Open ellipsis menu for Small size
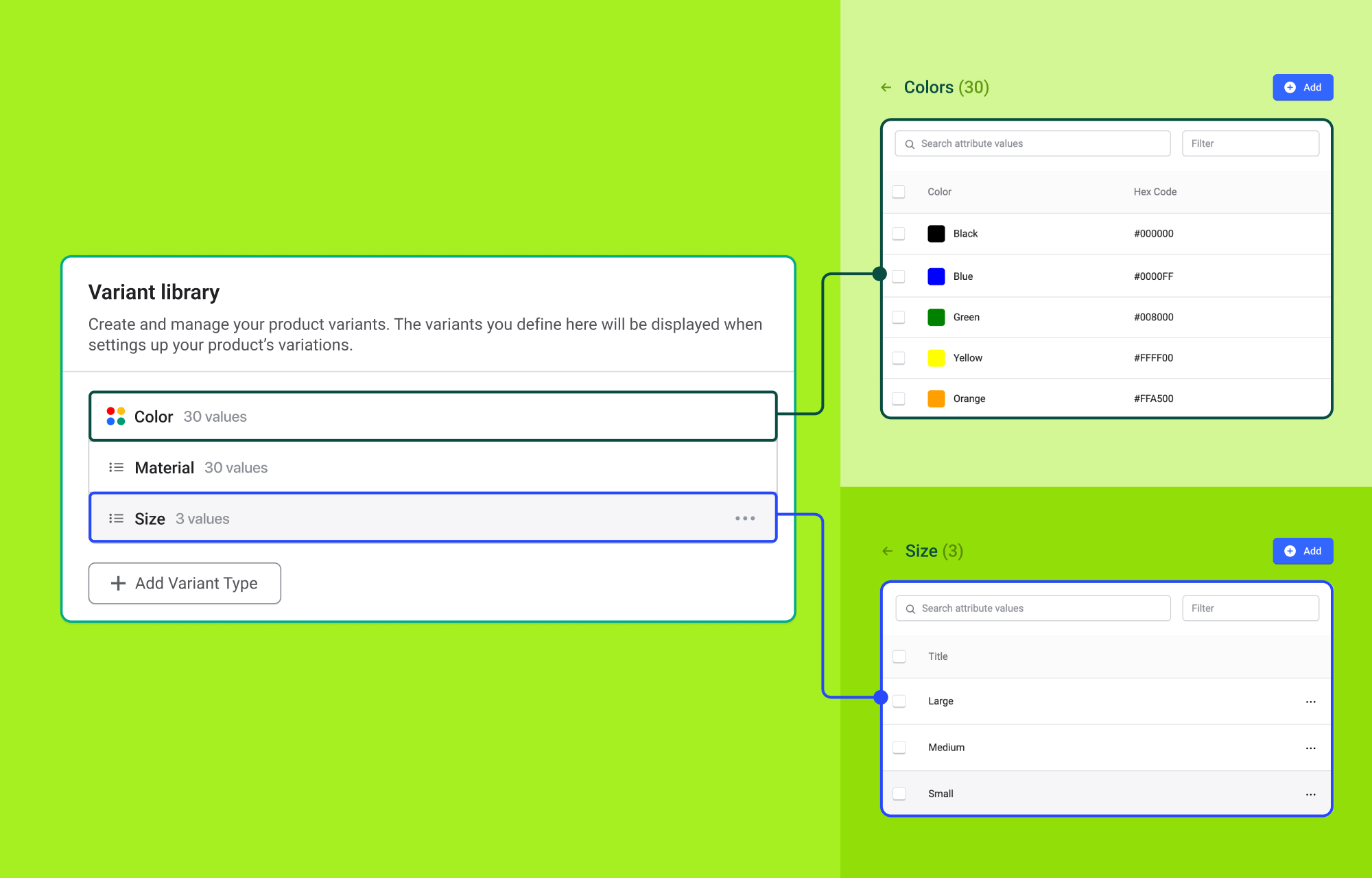This screenshot has width=1372, height=878. coord(1310,794)
